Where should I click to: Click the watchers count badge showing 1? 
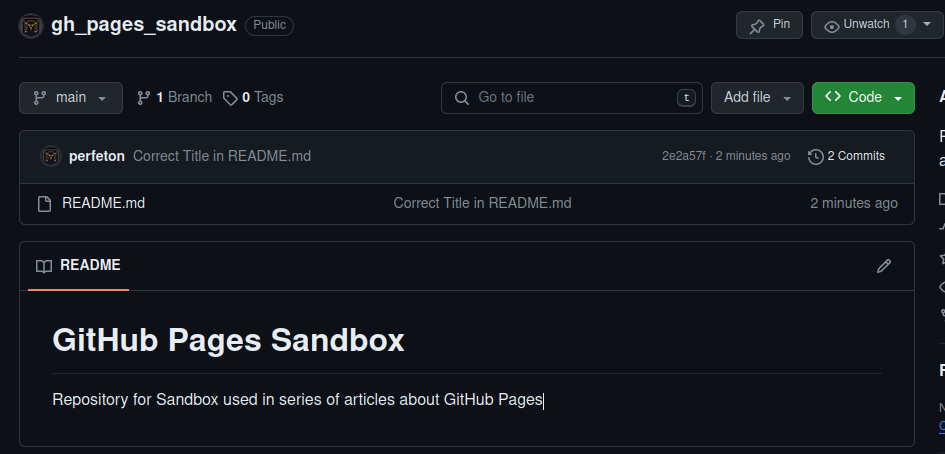905,25
